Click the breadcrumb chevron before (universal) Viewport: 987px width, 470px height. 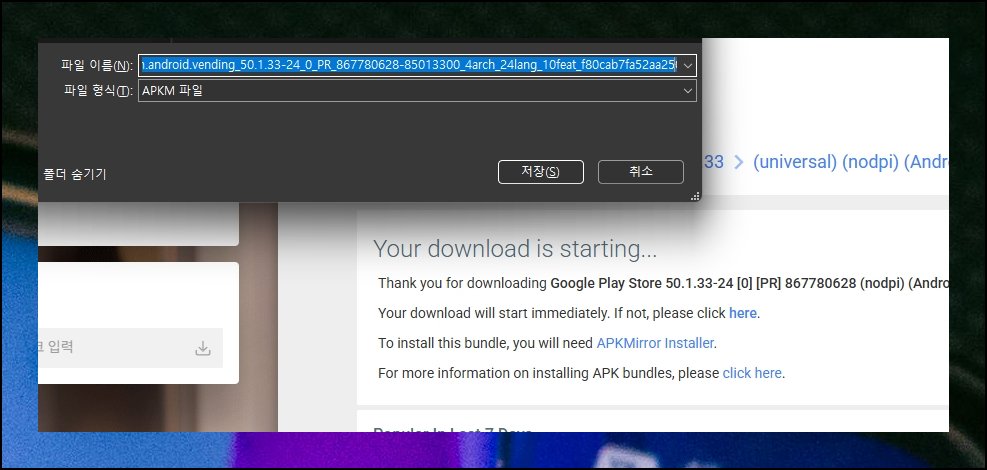coord(739,162)
